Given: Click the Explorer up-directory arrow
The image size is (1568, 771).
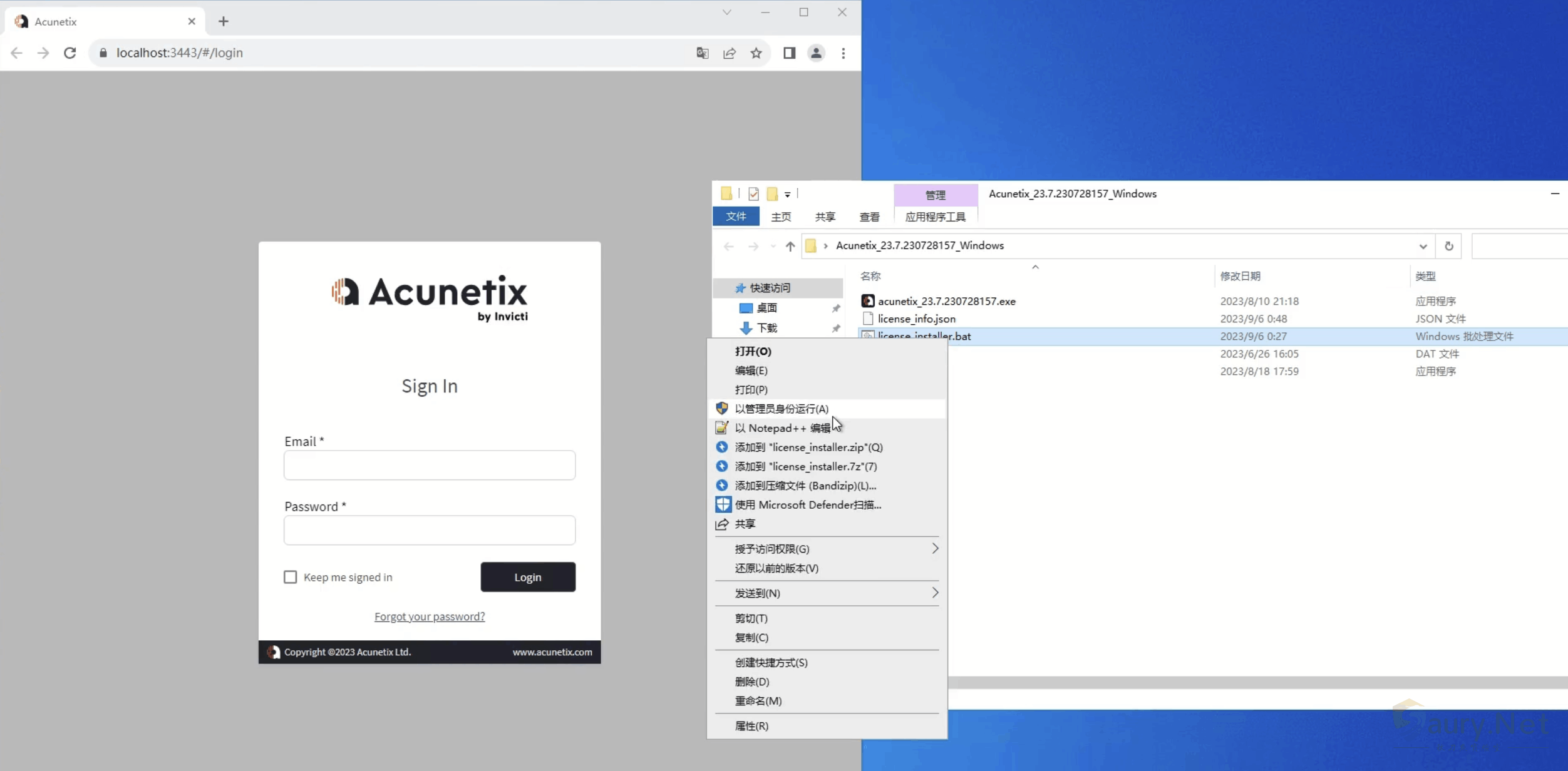Looking at the screenshot, I should tap(790, 246).
